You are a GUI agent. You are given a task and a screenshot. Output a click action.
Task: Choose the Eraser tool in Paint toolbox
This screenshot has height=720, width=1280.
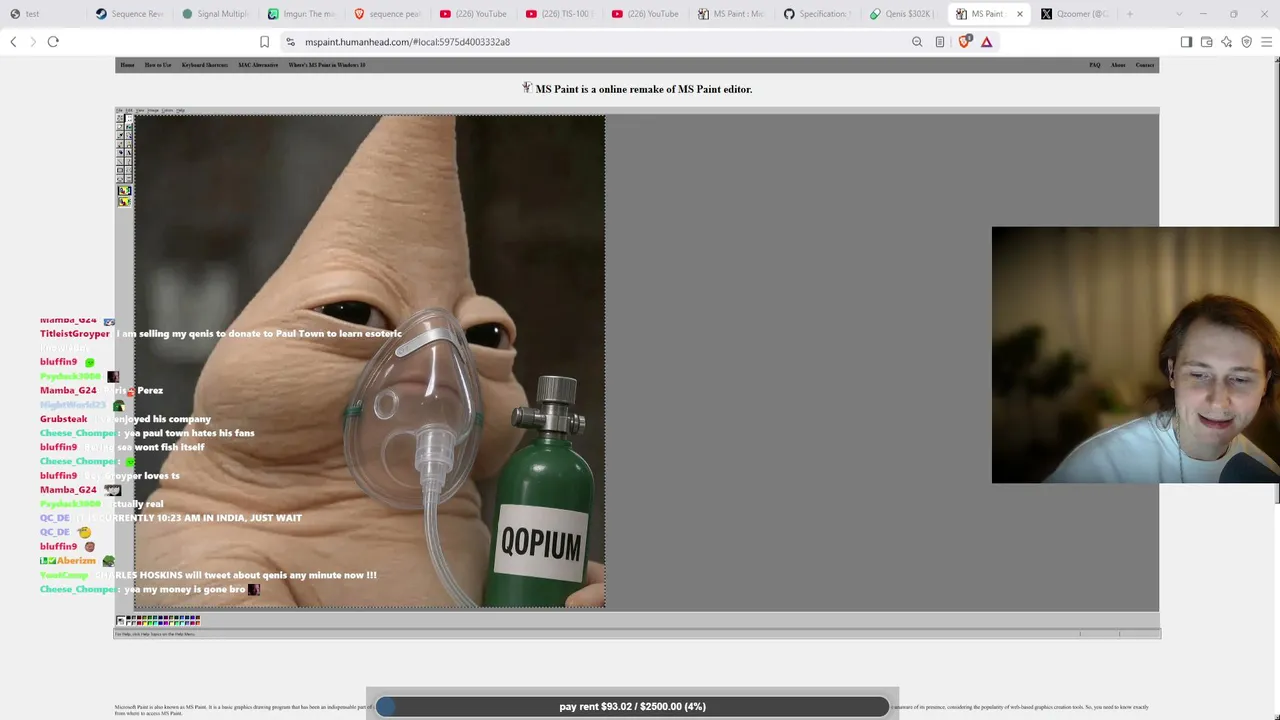[x=120, y=127]
